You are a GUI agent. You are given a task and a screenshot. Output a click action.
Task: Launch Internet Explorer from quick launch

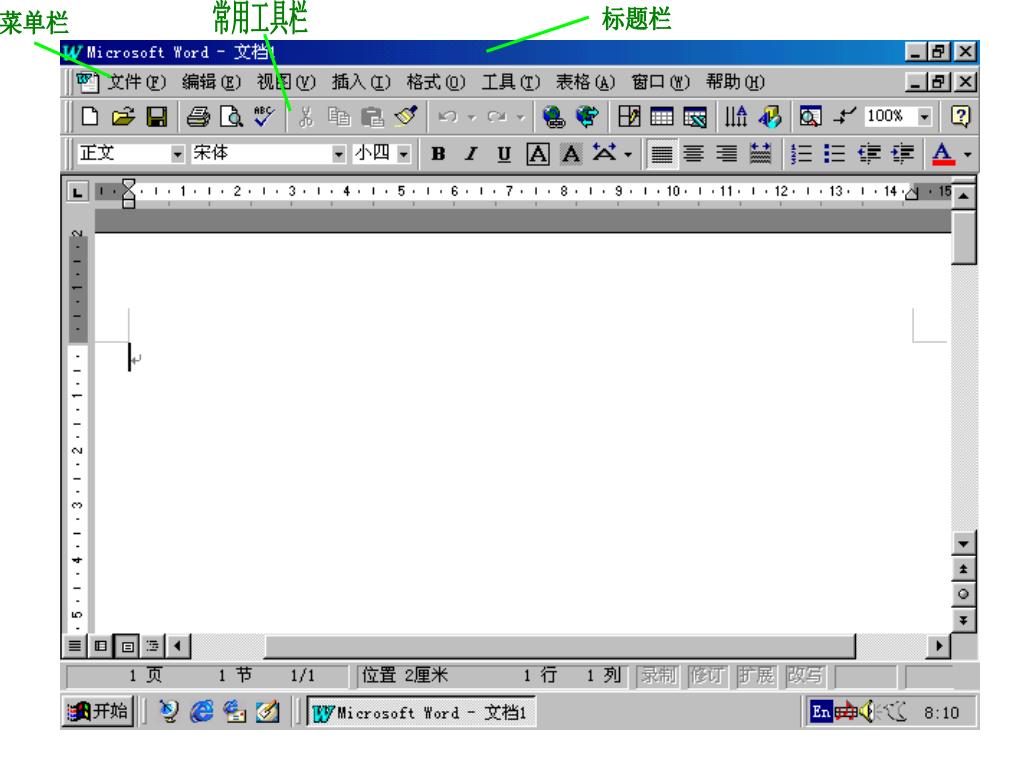[201, 711]
